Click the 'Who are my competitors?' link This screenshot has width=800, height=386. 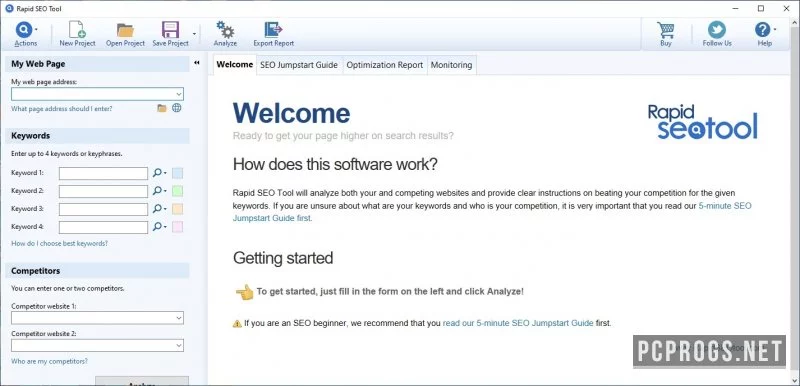(x=49, y=361)
